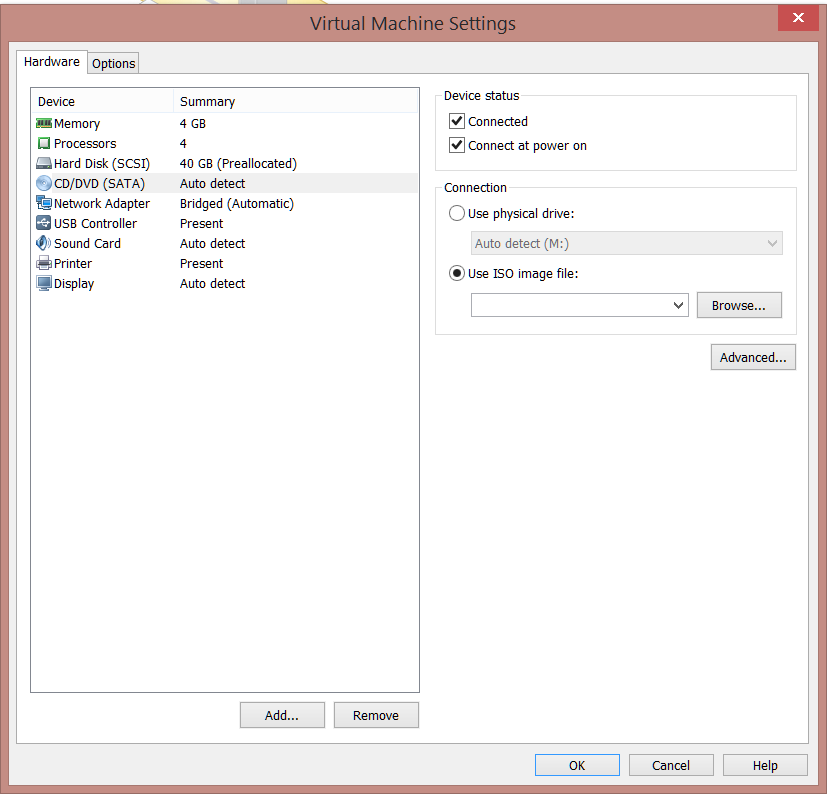The height and width of the screenshot is (794, 827).
Task: Click the Sound Card speaker icon
Action: click(44, 243)
